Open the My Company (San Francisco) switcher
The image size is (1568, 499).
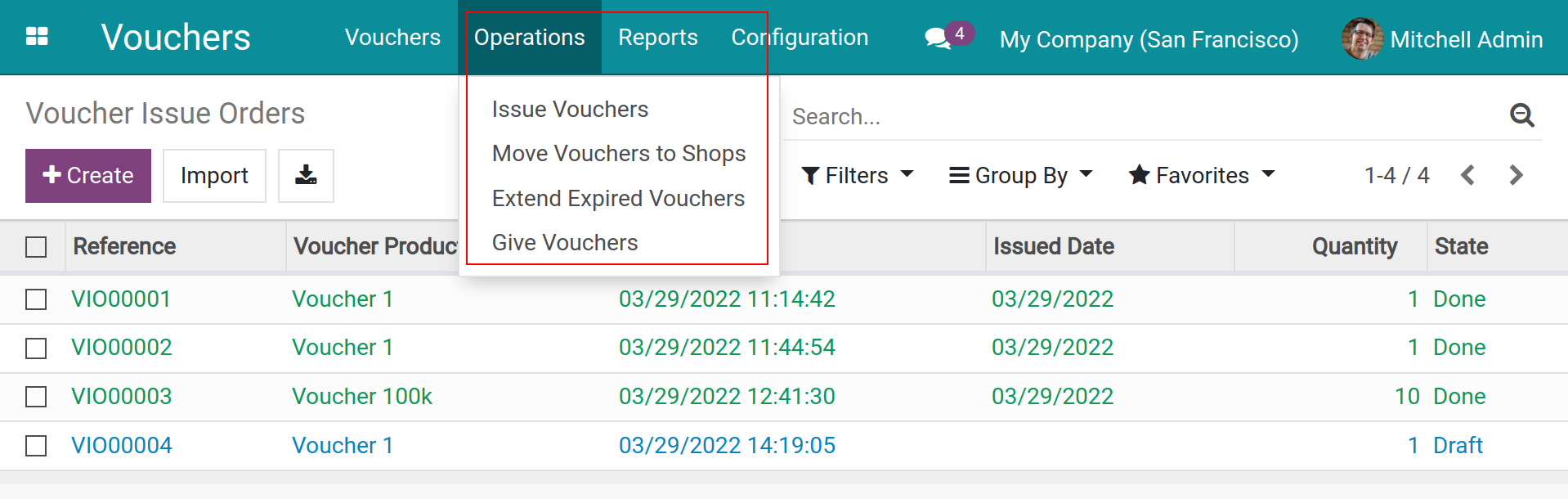(x=1149, y=39)
